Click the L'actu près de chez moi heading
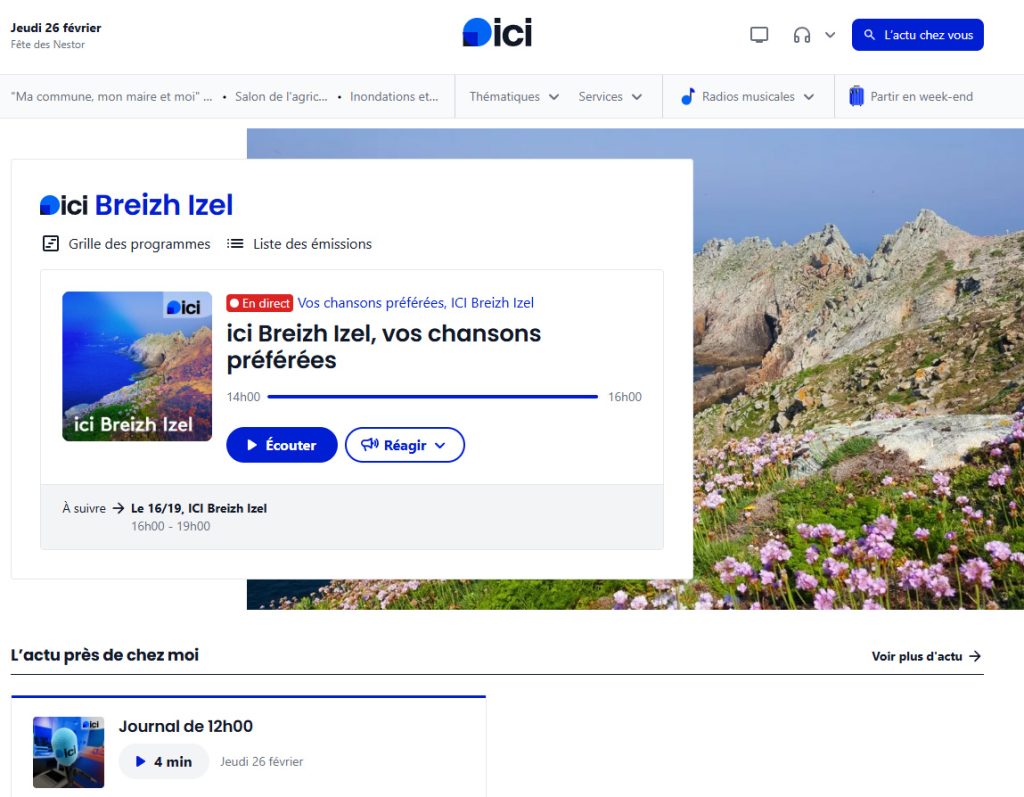 (104, 655)
